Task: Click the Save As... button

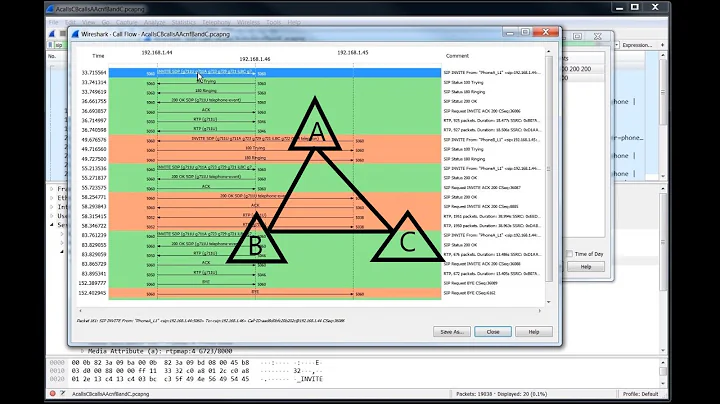Action: click(x=452, y=331)
